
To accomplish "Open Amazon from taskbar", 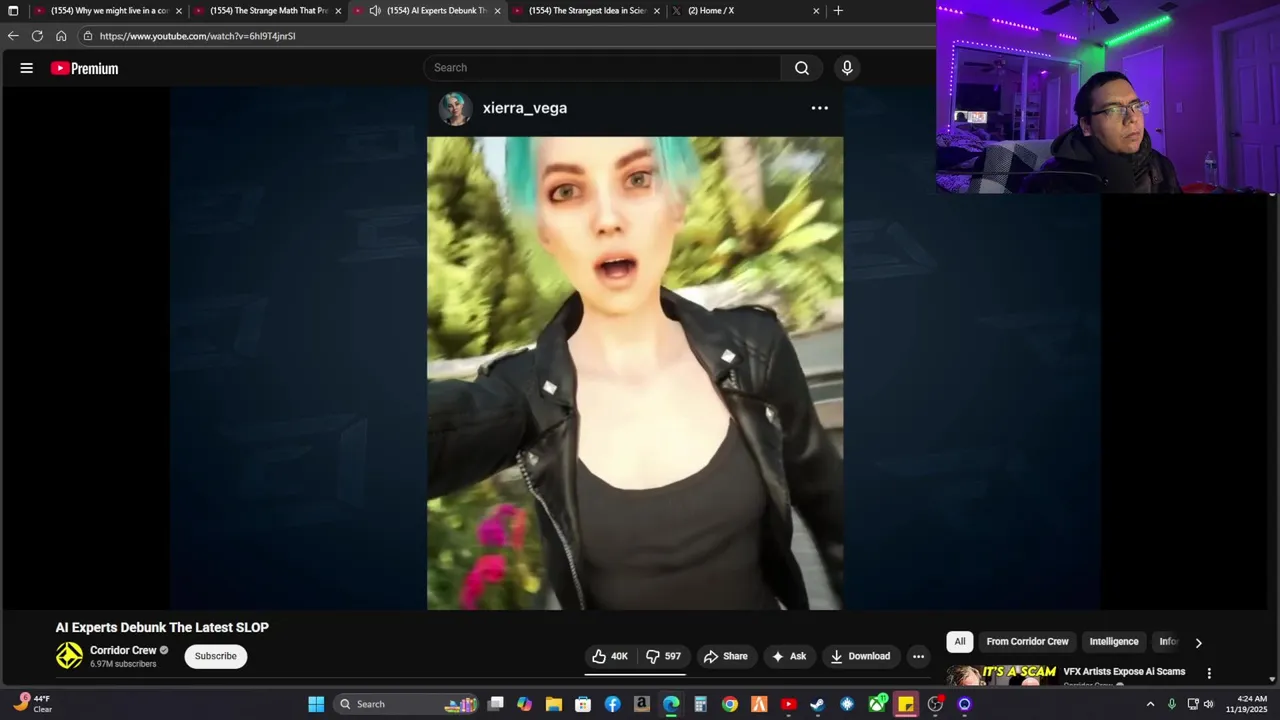I will (x=642, y=704).
